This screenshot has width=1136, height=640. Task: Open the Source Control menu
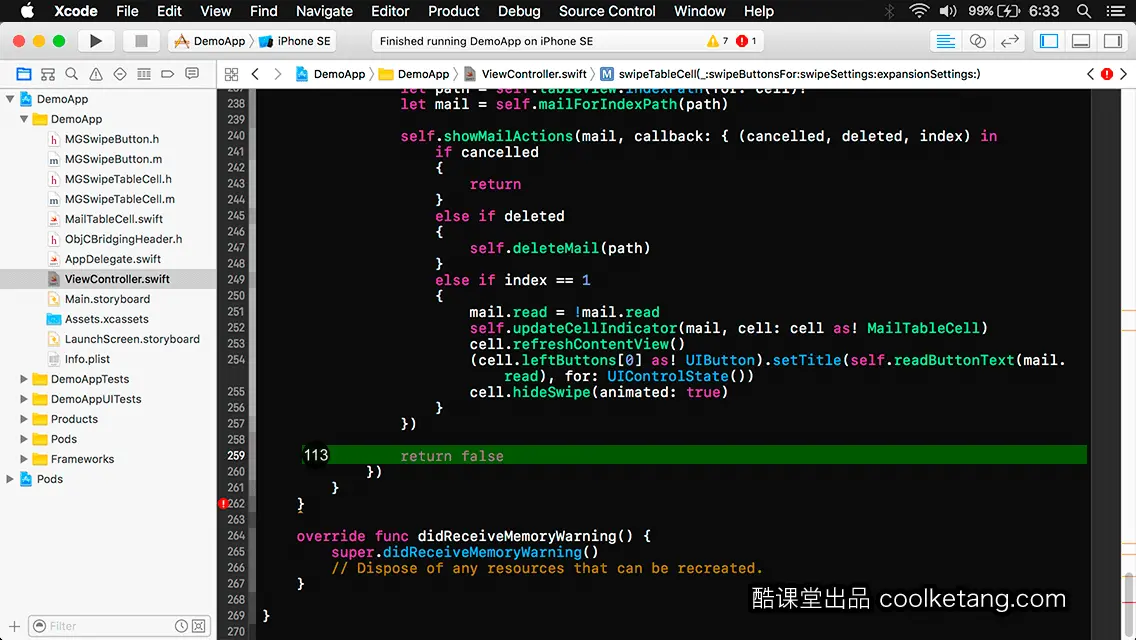(607, 11)
